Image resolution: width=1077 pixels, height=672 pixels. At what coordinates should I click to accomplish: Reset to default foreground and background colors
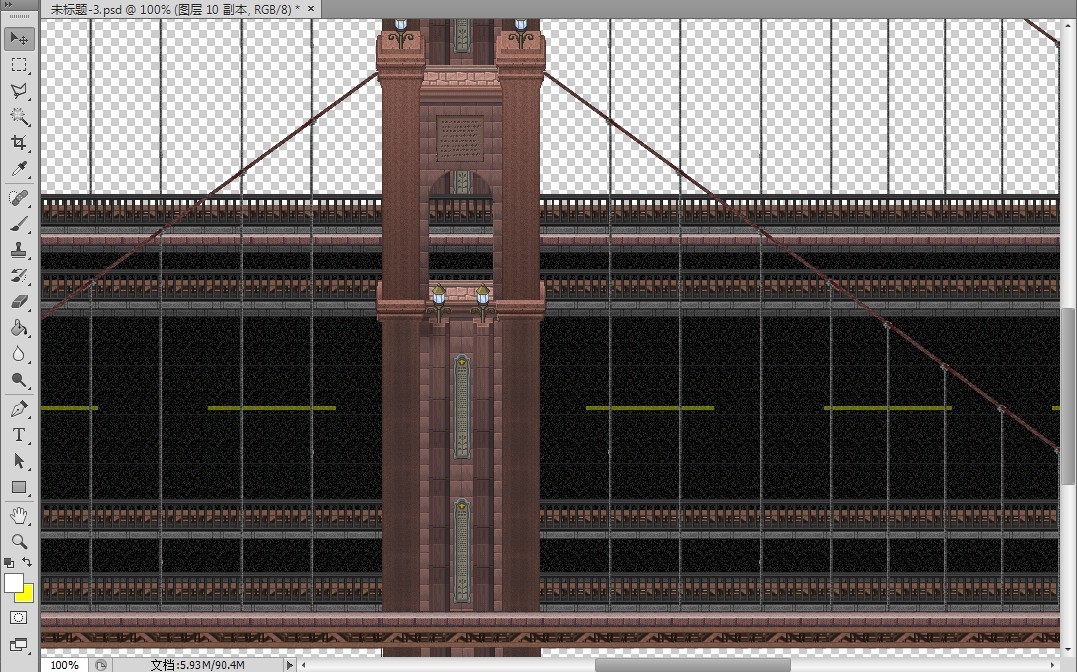[8, 563]
